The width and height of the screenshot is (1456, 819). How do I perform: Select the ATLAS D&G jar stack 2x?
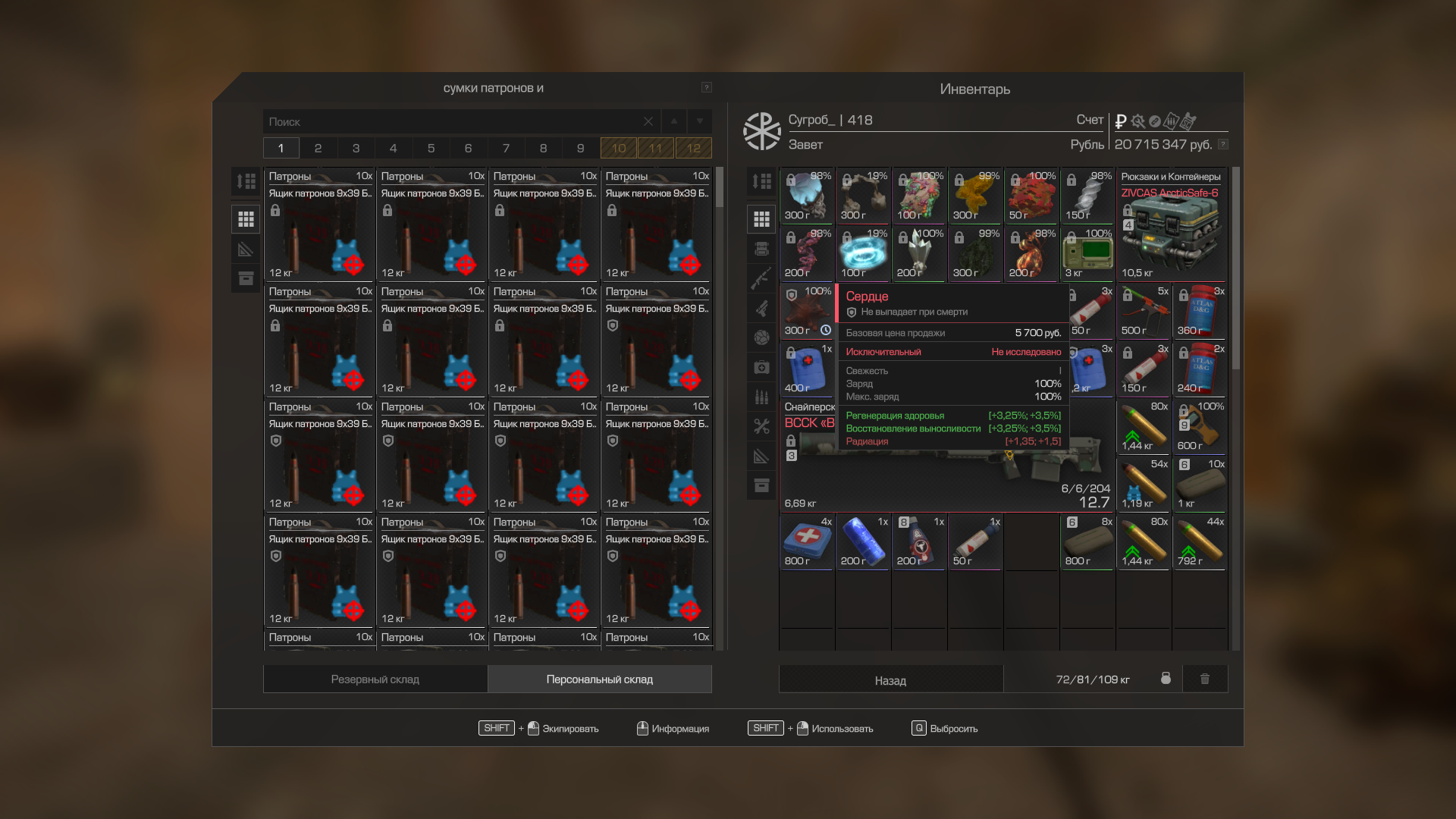[x=1200, y=369]
